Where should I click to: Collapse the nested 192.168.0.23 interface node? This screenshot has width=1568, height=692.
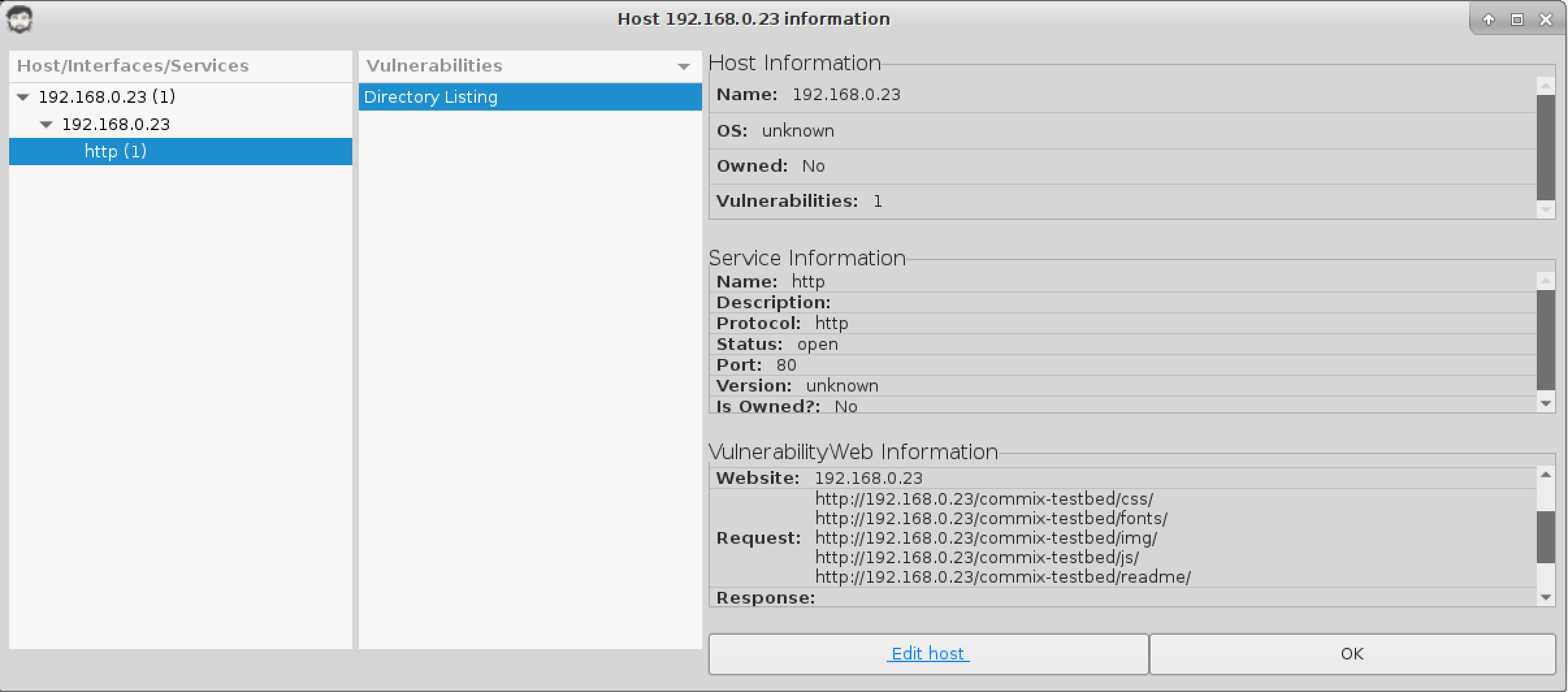46,125
